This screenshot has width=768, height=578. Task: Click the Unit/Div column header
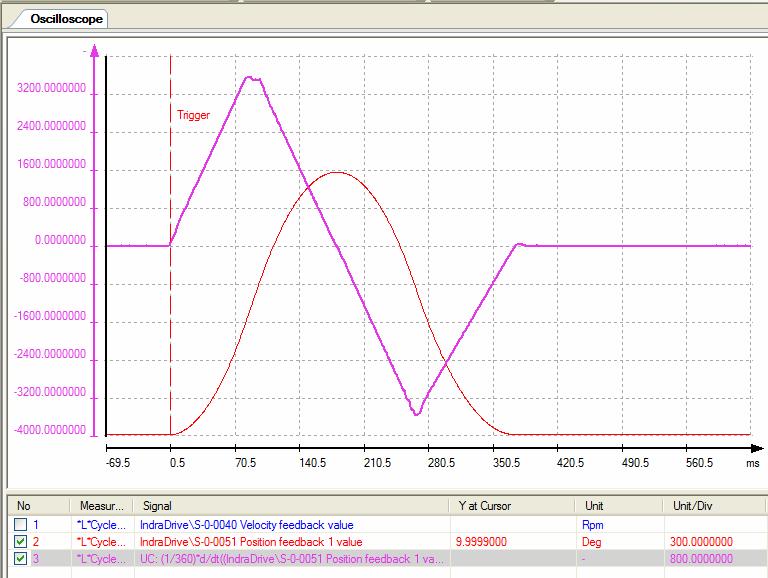714,506
